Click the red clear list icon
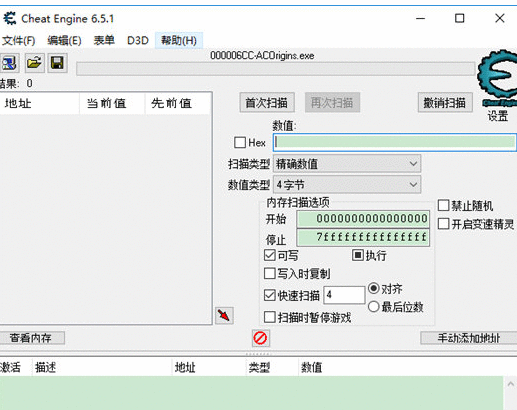517x410 pixels. tap(260, 338)
